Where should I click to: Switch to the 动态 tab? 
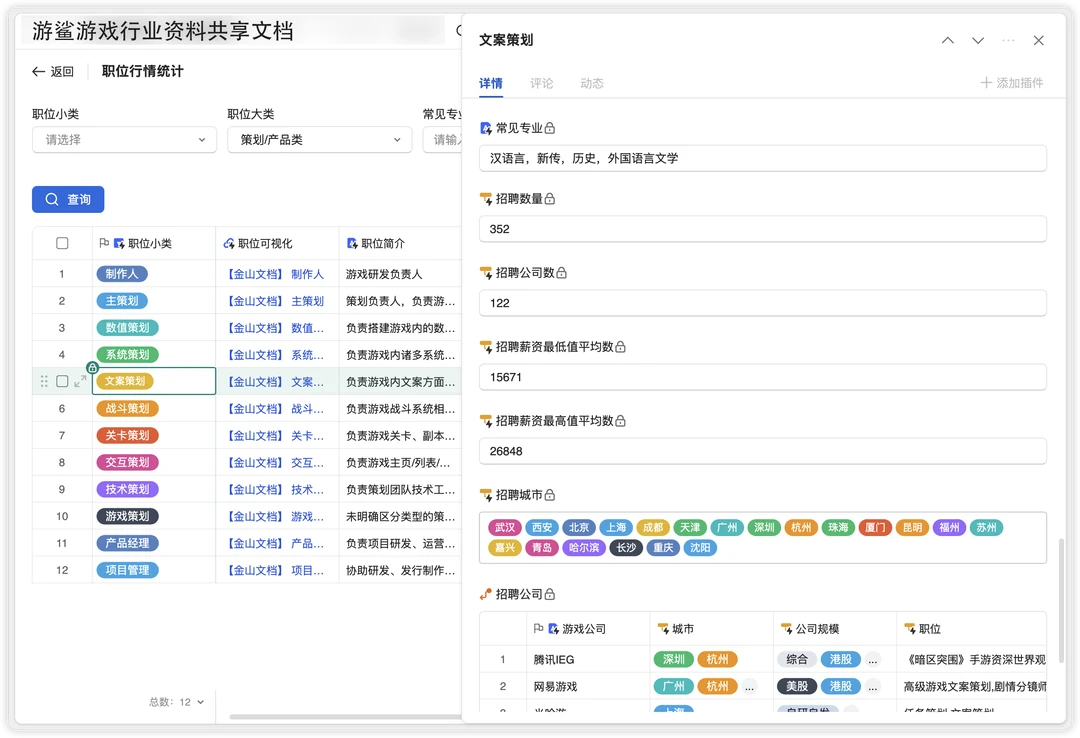592,83
